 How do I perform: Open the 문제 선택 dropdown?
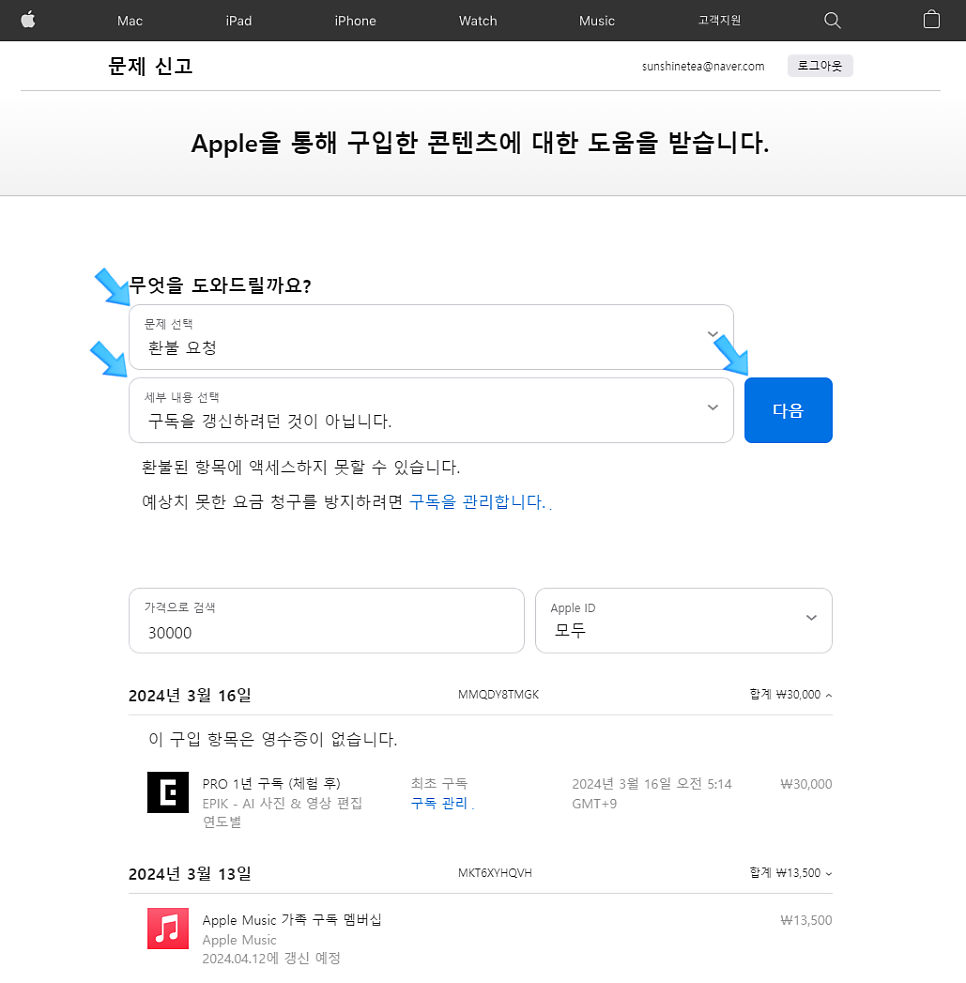431,337
